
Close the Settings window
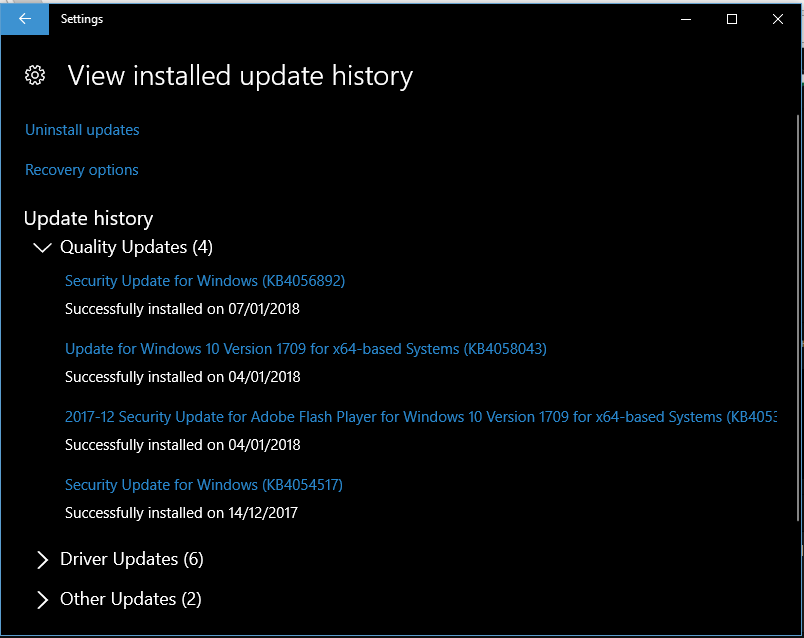pyautogui.click(x=778, y=19)
